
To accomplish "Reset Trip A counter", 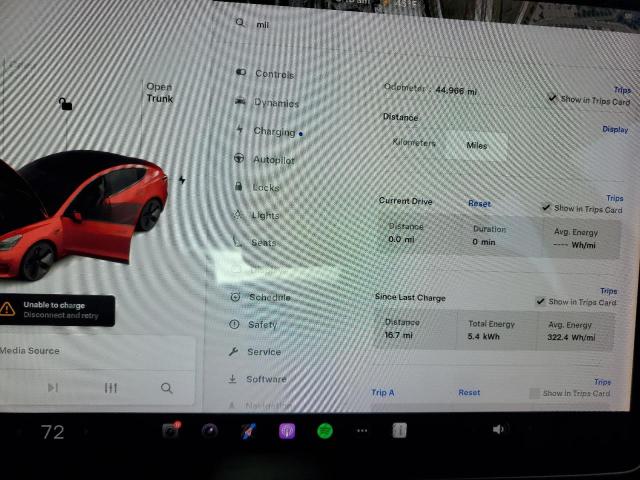I will pyautogui.click(x=469, y=393).
